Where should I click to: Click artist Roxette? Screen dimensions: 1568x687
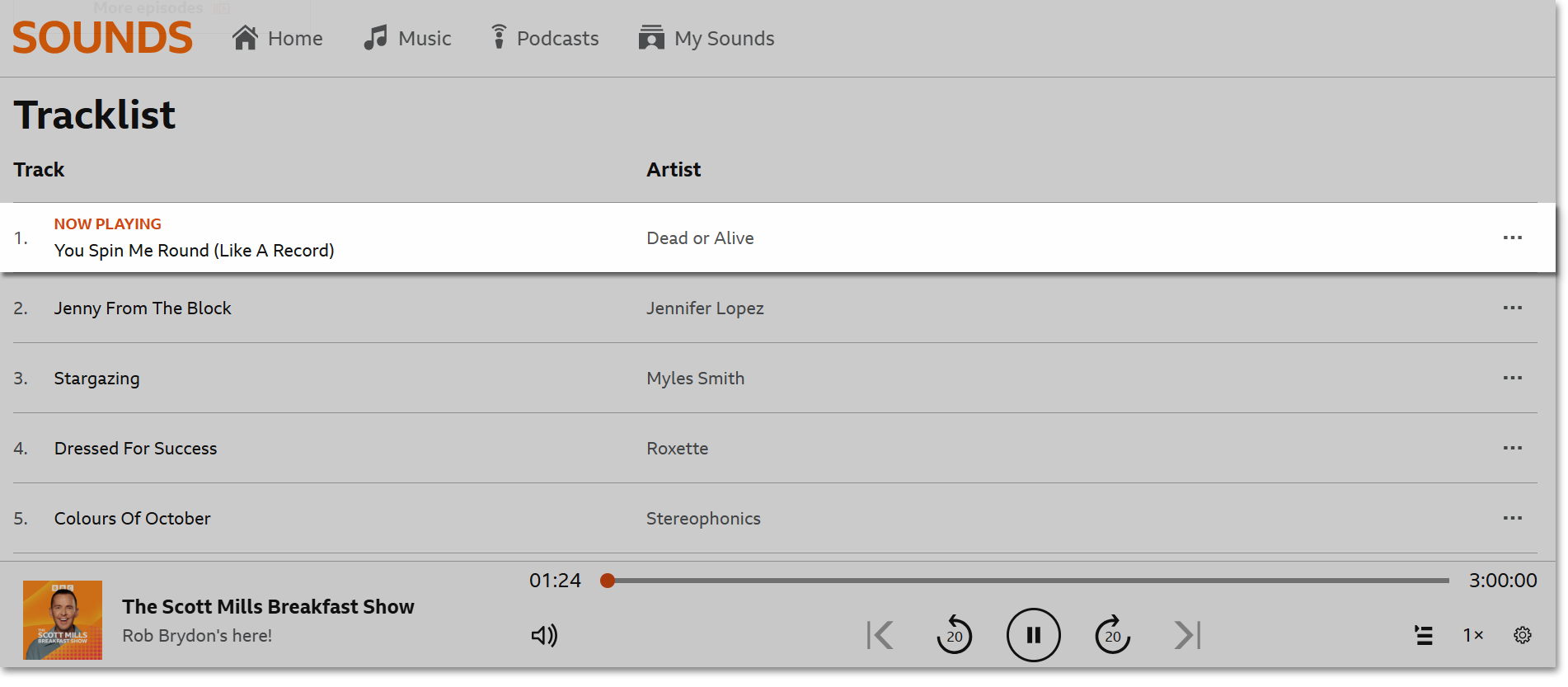(677, 449)
